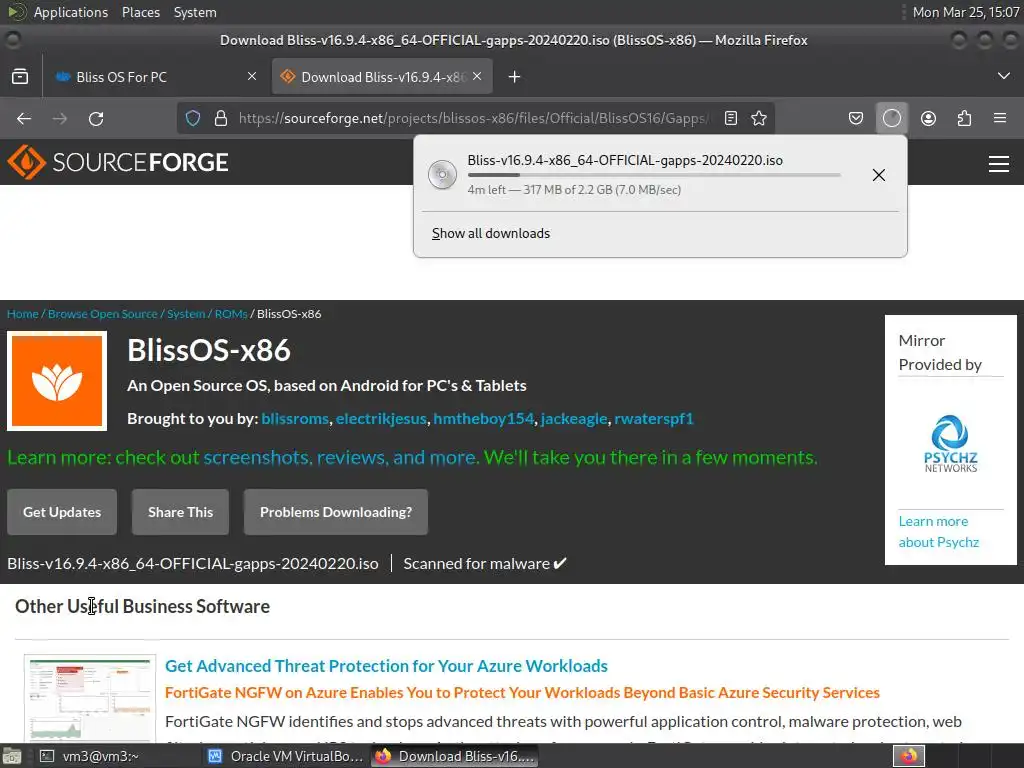1024x768 pixels.
Task: Open electrikjesus author link
Action: pos(381,419)
